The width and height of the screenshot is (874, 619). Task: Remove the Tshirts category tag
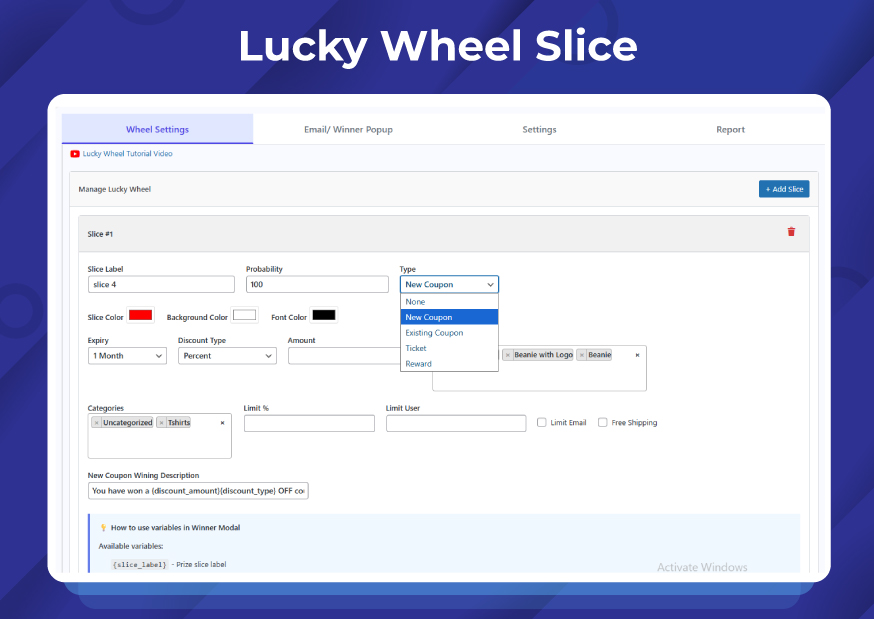pyautogui.click(x=161, y=423)
